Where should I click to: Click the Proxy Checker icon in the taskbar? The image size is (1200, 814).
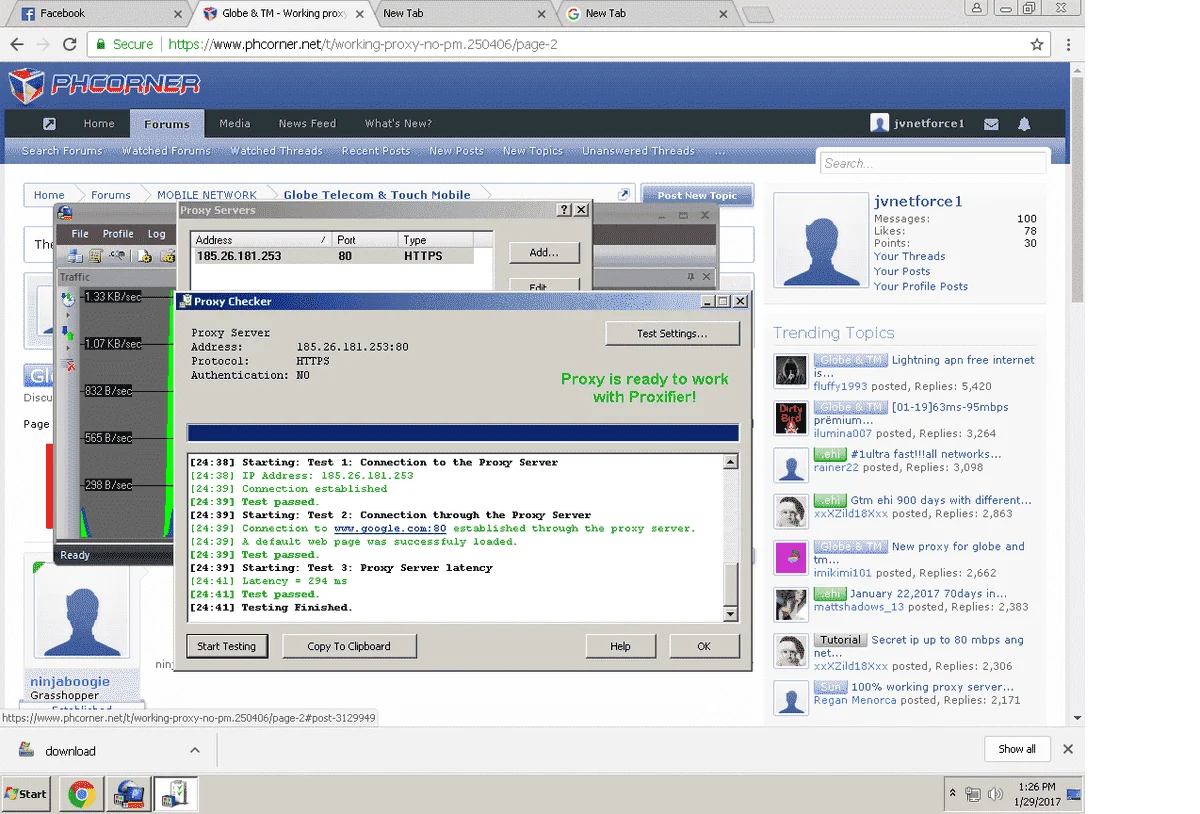(175, 794)
